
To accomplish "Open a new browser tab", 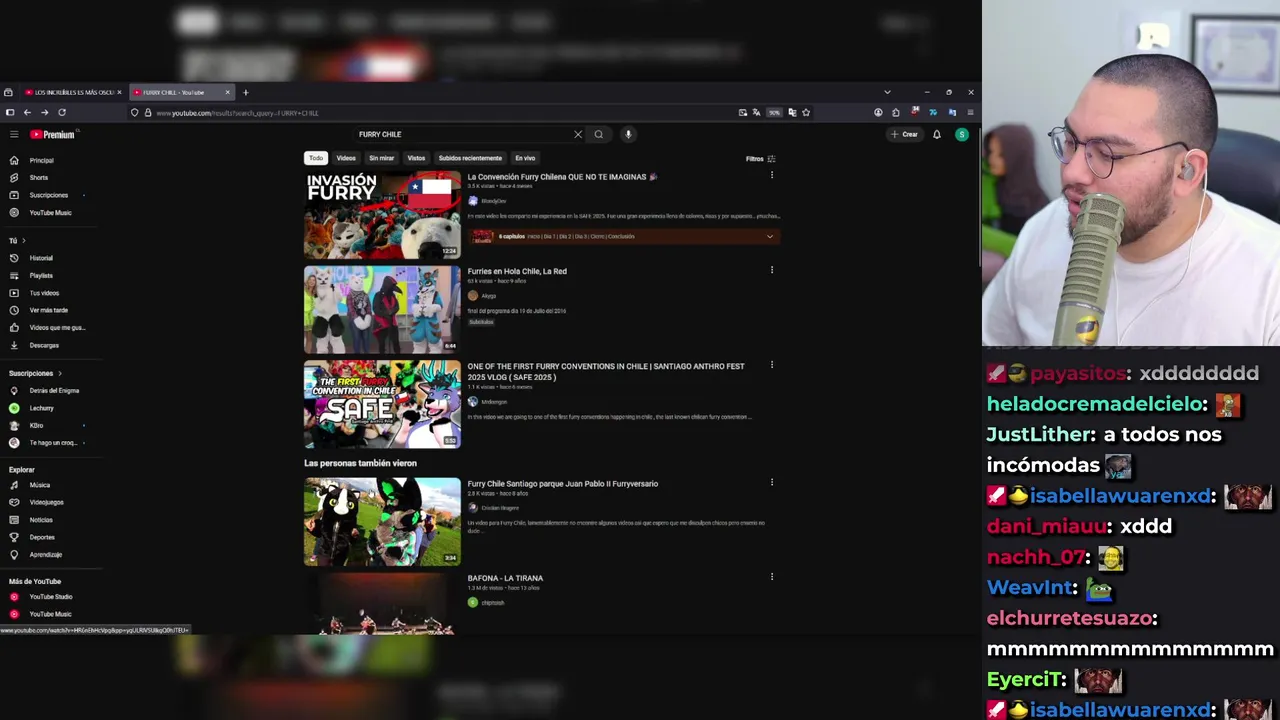I will (245, 92).
